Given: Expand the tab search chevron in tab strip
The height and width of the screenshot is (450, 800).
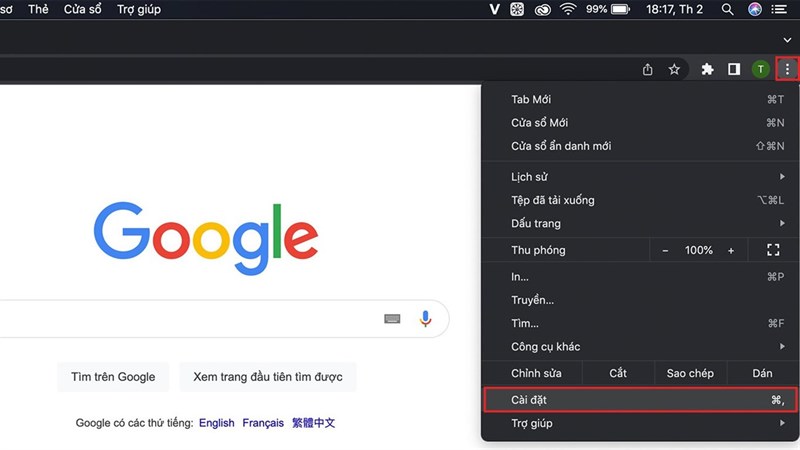Looking at the screenshot, I should pos(787,40).
